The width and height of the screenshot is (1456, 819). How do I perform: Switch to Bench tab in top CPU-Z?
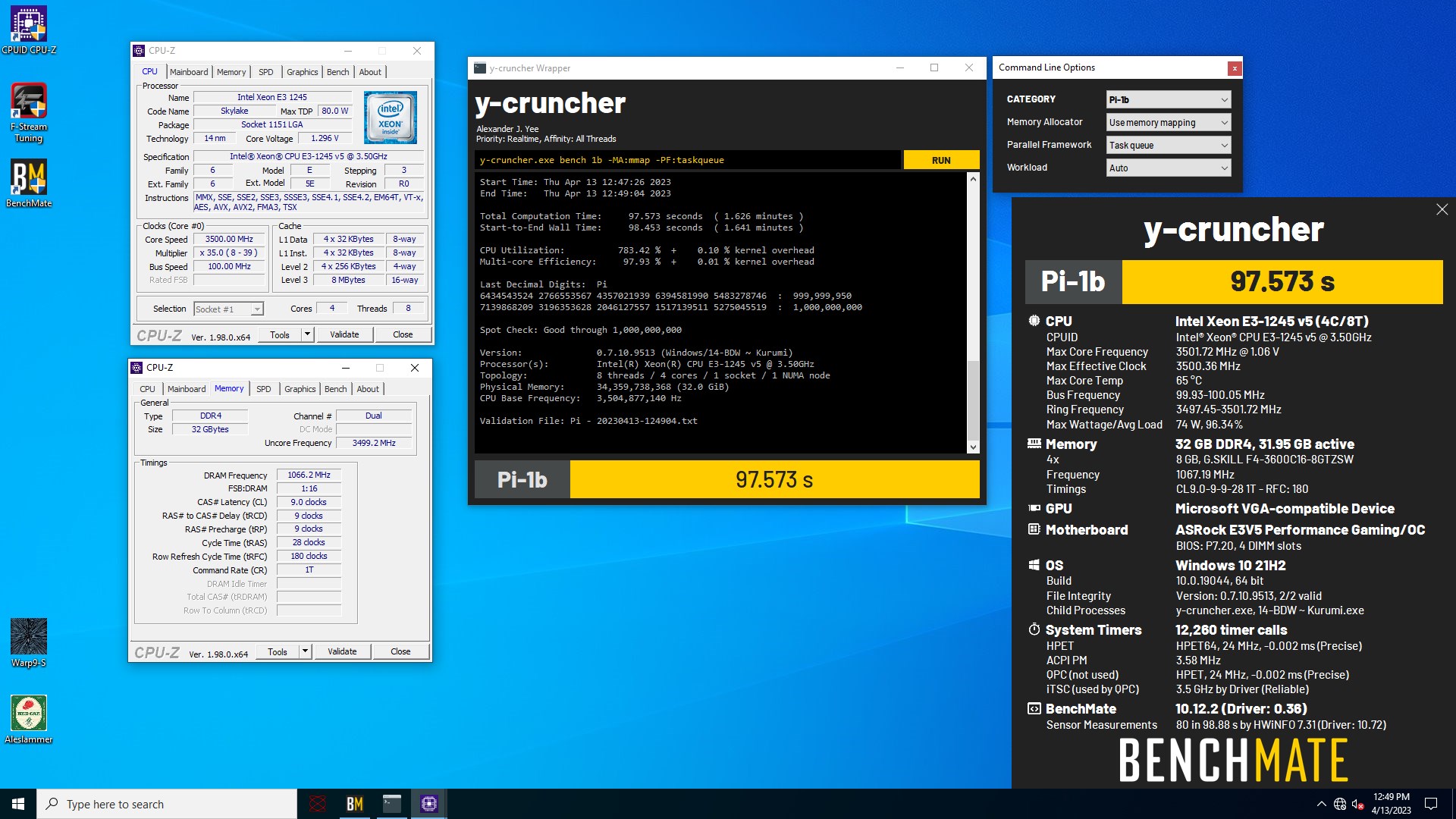[338, 72]
